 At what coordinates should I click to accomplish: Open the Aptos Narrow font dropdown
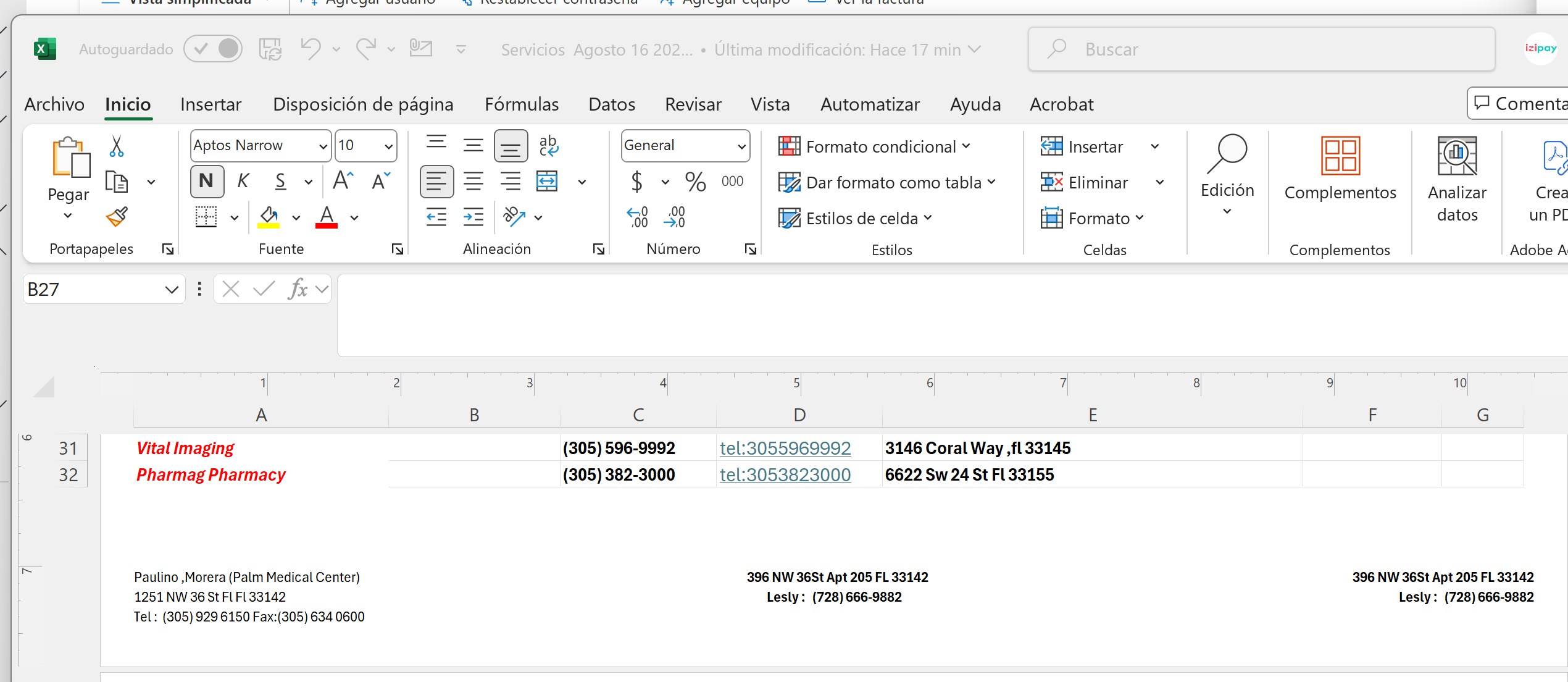pyautogui.click(x=322, y=146)
